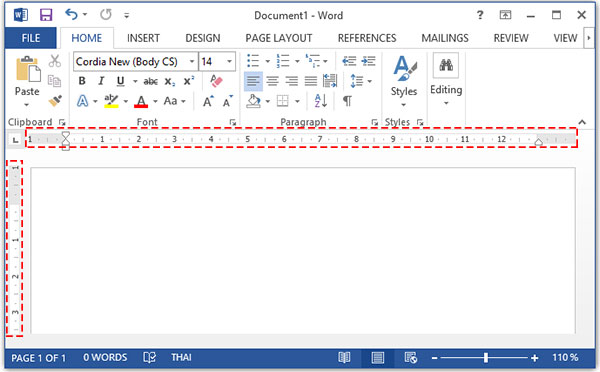Switch to the DESIGN tab

click(x=202, y=38)
